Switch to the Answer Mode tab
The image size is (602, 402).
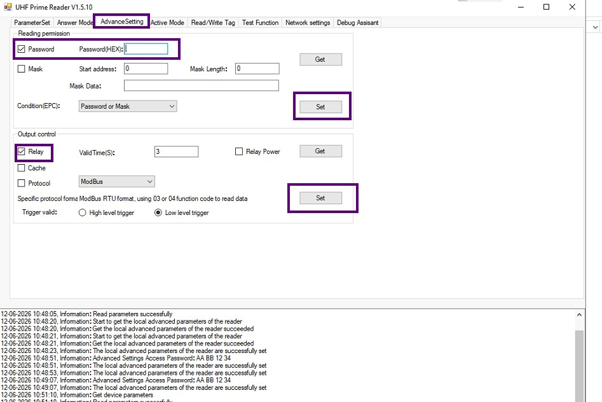tap(74, 23)
